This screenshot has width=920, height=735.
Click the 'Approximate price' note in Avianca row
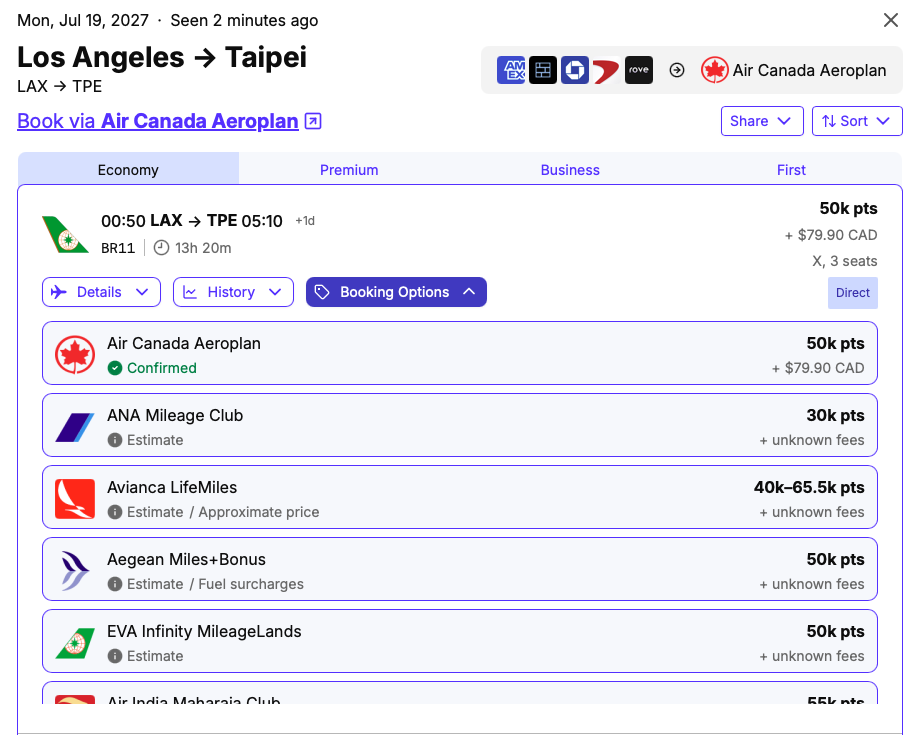pos(259,512)
